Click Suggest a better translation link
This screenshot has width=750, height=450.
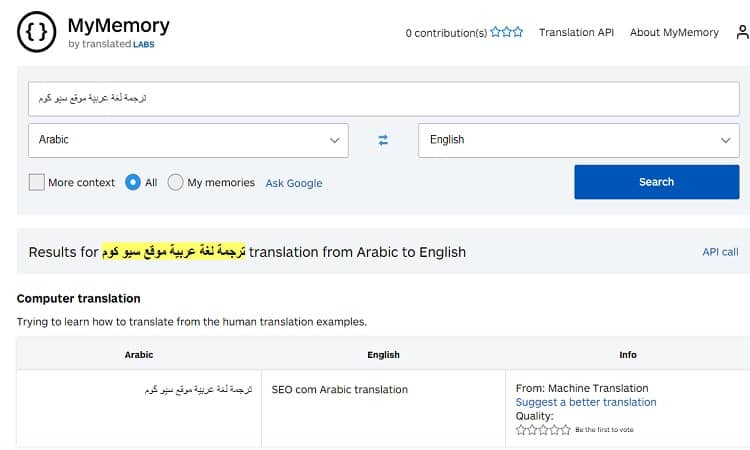click(586, 402)
